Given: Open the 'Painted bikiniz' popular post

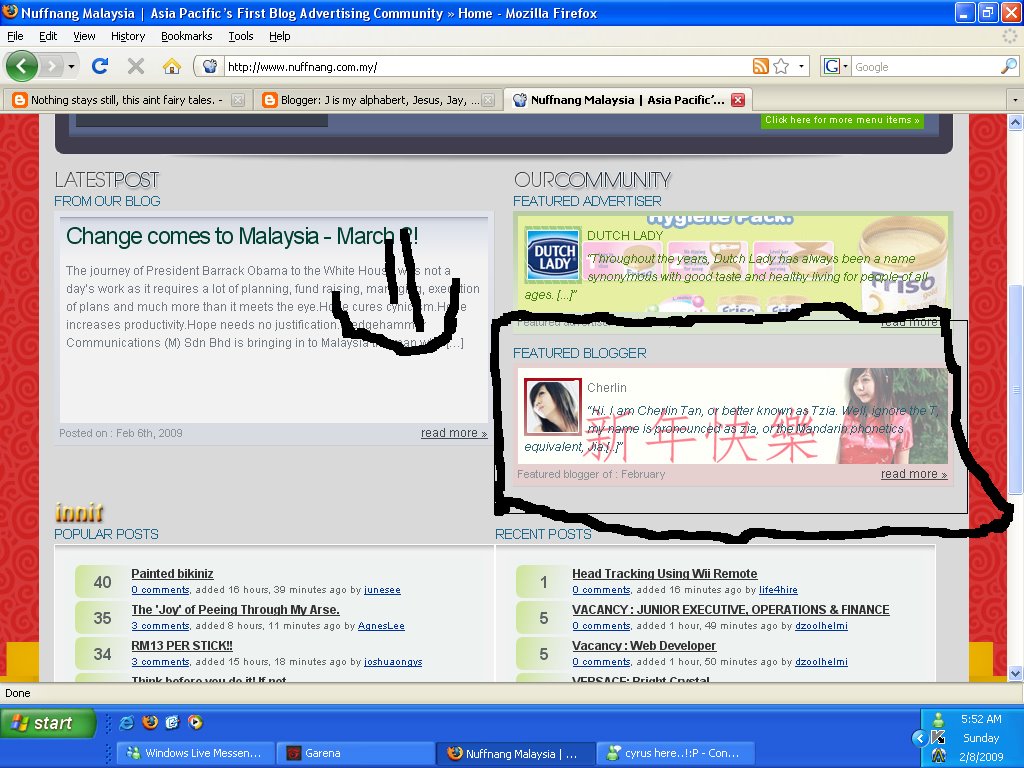Looking at the screenshot, I should point(172,573).
